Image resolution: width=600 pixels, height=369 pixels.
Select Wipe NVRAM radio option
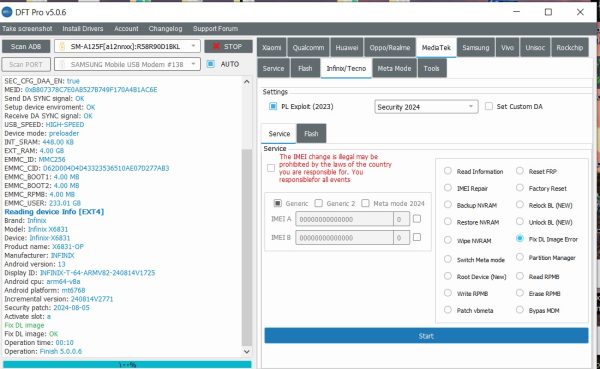[447, 240]
